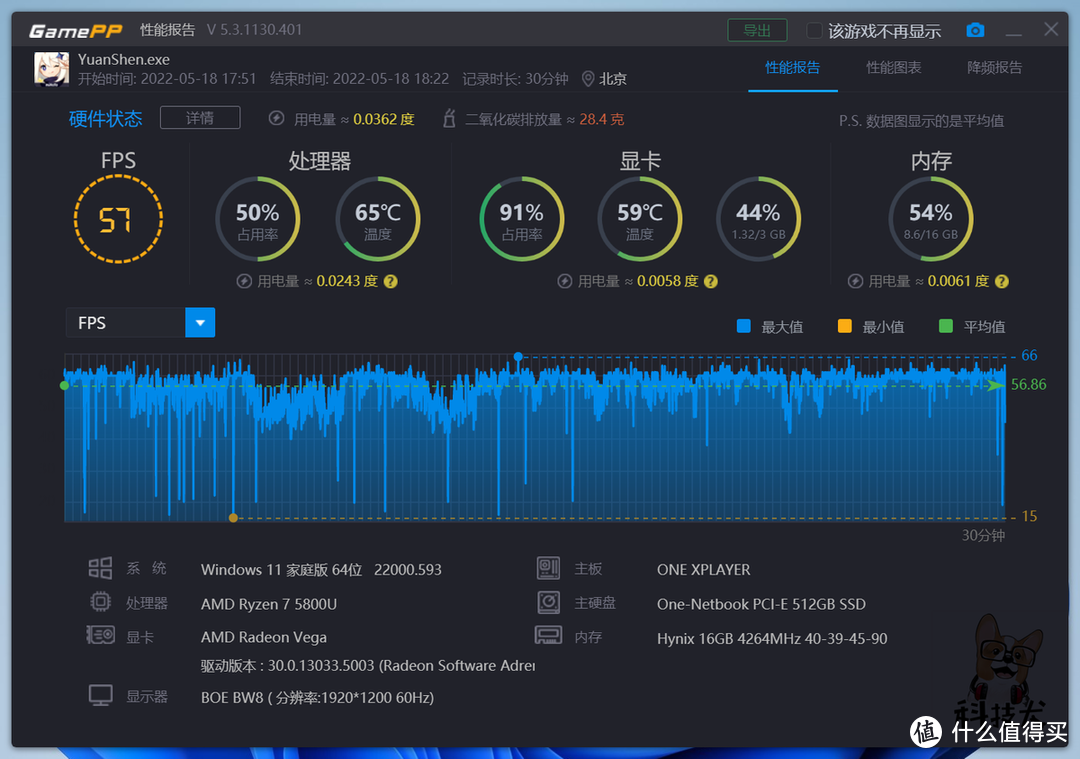Image resolution: width=1080 pixels, height=759 pixels.
Task: Click the Windows system icon beside 系统
Action: pos(100,568)
